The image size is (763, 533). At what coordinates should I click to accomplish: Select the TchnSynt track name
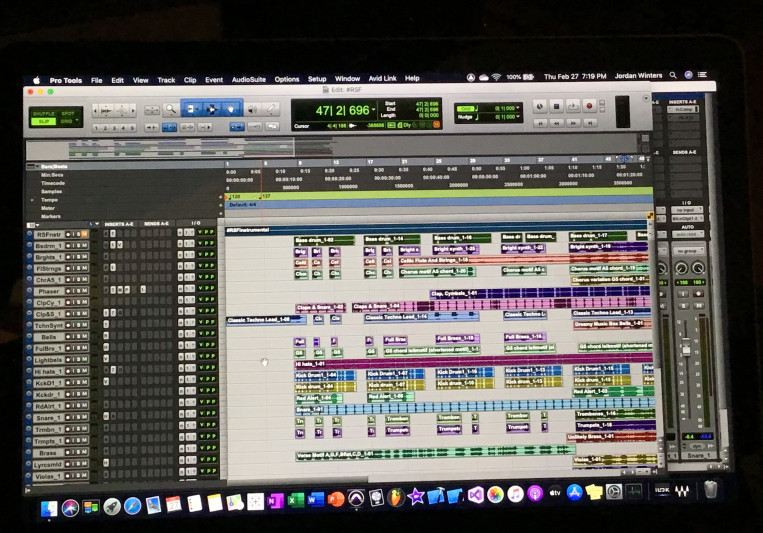tap(49, 325)
